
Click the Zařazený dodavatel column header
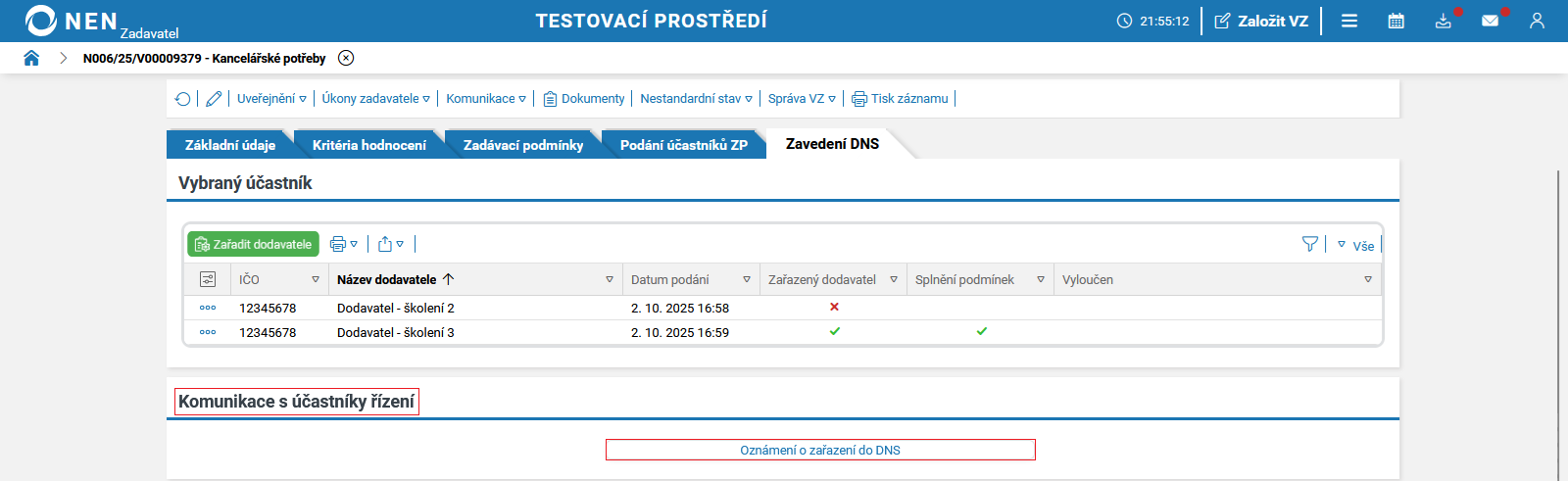822,279
